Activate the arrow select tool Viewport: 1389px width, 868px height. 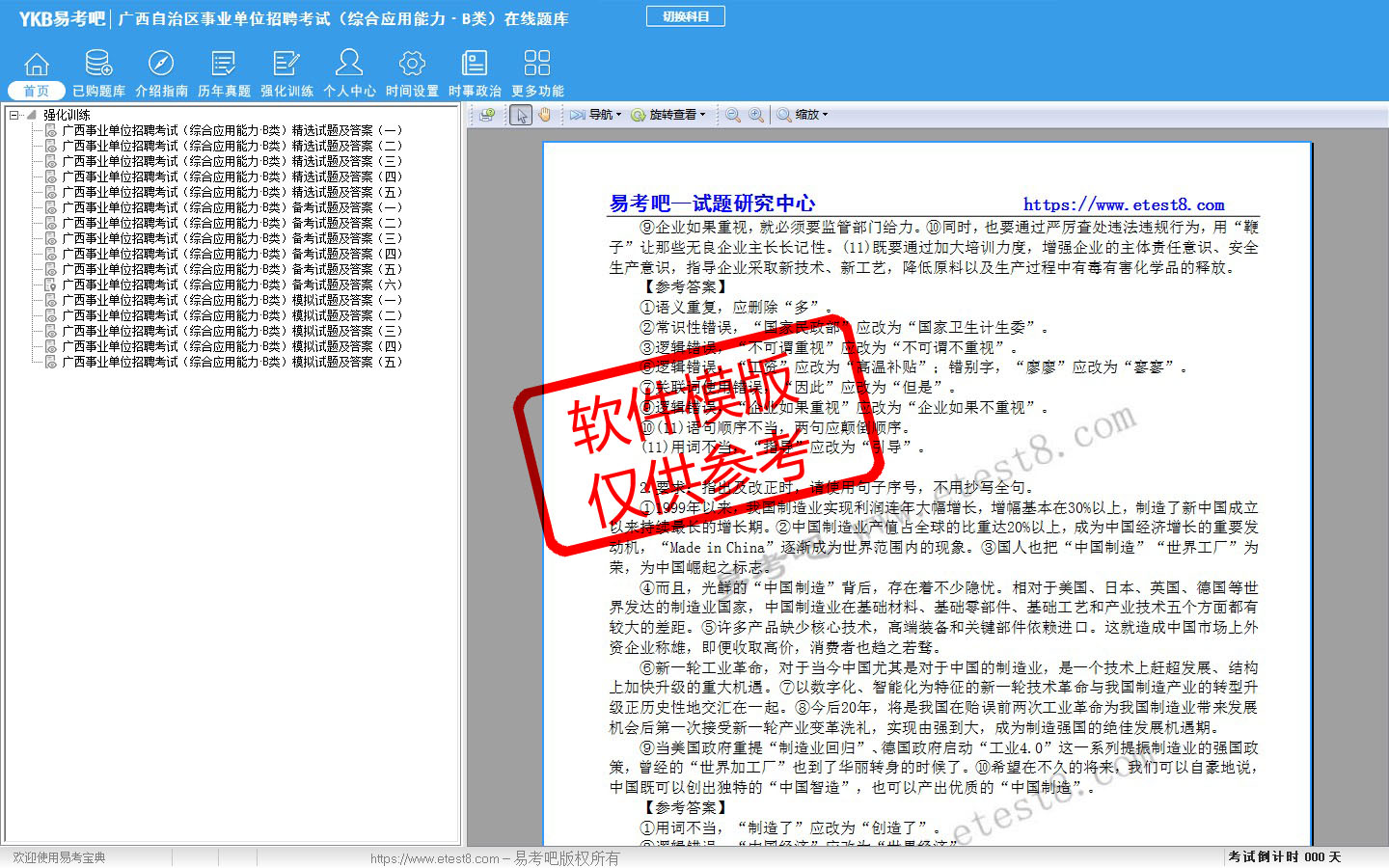(522, 115)
